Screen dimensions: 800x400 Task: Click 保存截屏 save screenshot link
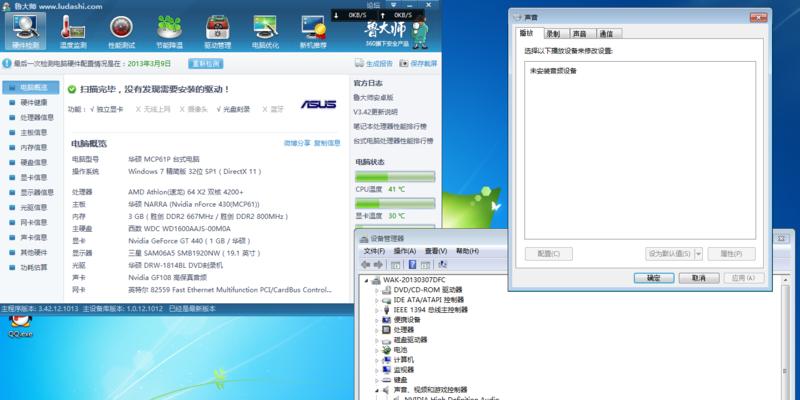click(x=418, y=64)
